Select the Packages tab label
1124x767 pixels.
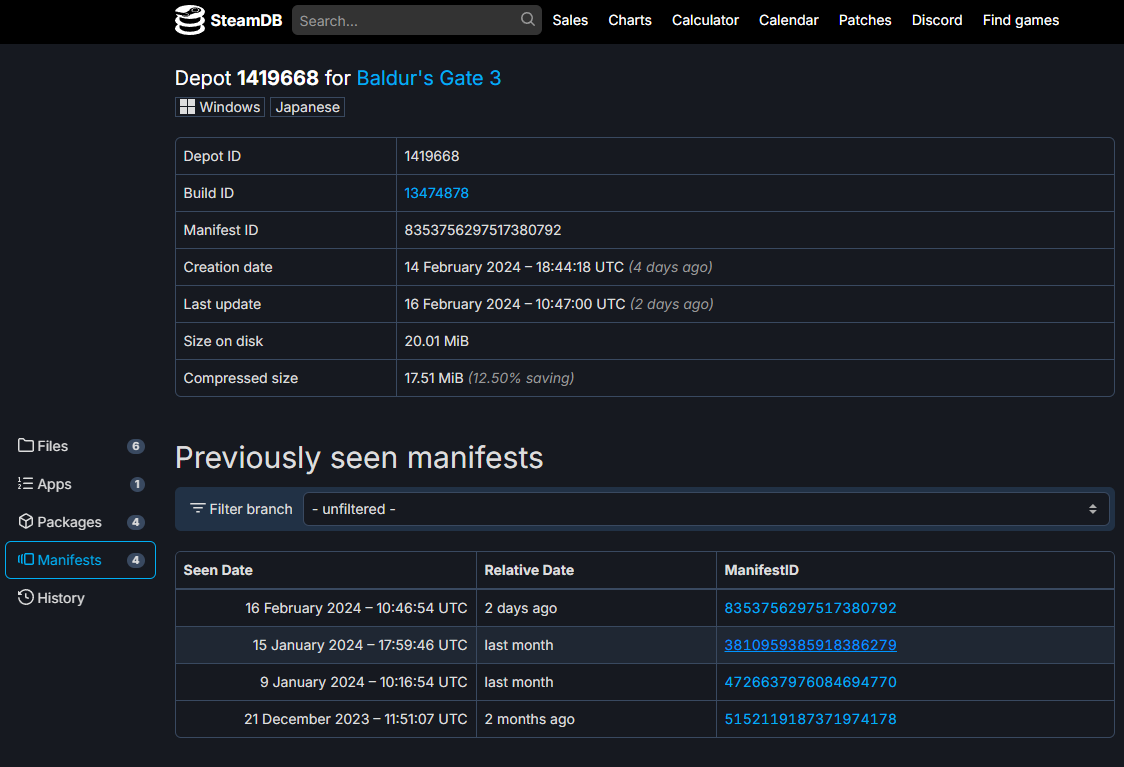[70, 522]
